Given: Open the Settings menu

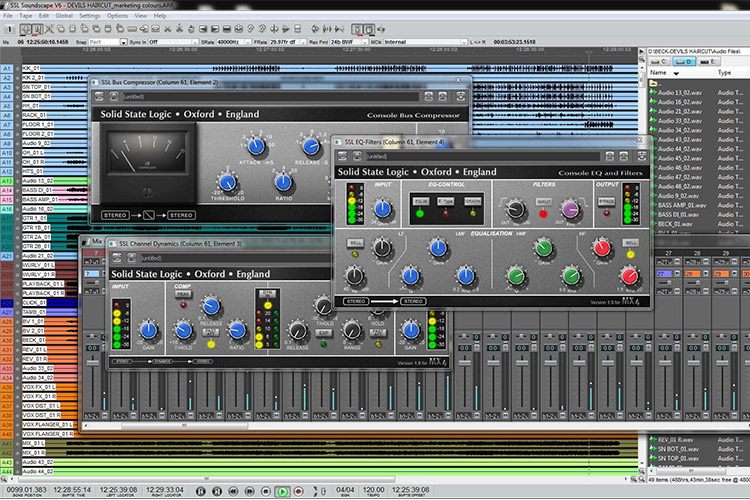Looking at the screenshot, I should point(90,16).
